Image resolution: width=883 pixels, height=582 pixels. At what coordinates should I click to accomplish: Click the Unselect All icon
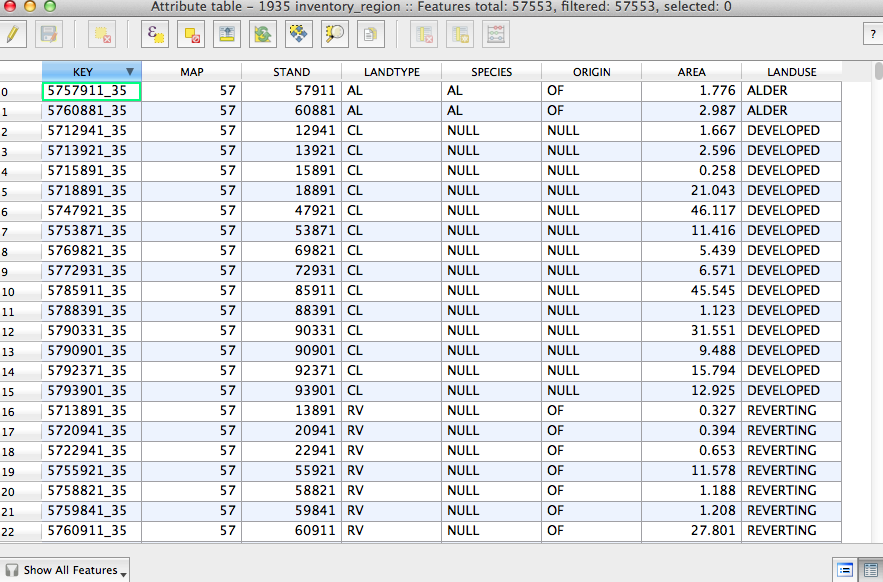[x=192, y=34]
